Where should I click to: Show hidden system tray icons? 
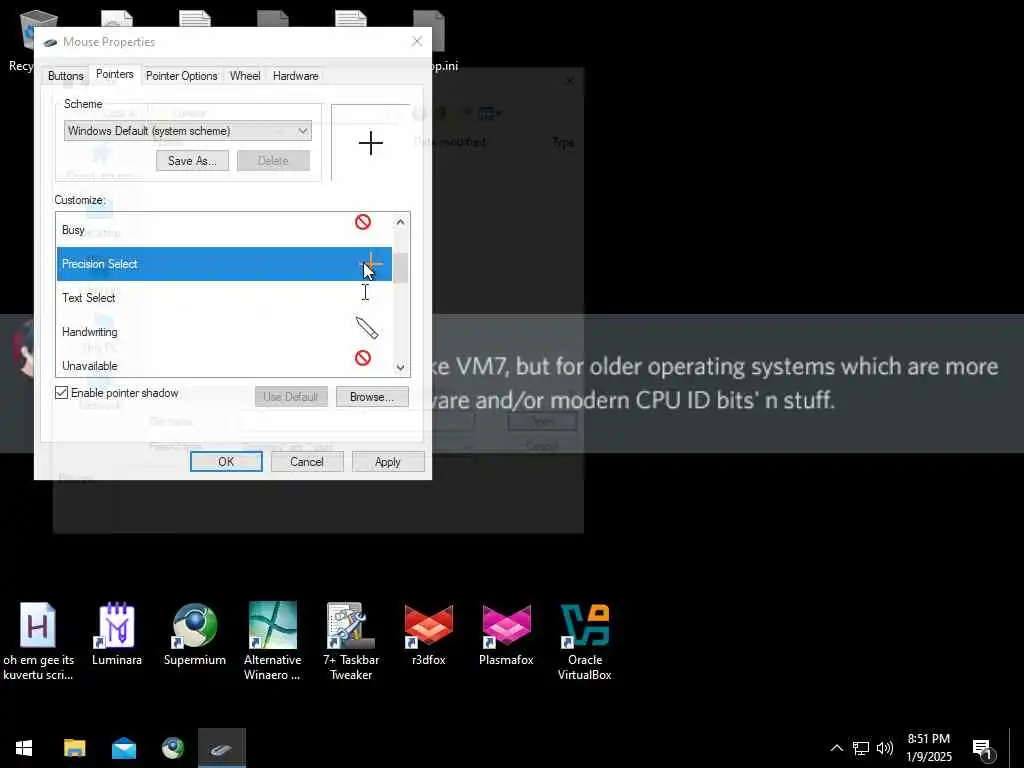coord(837,748)
